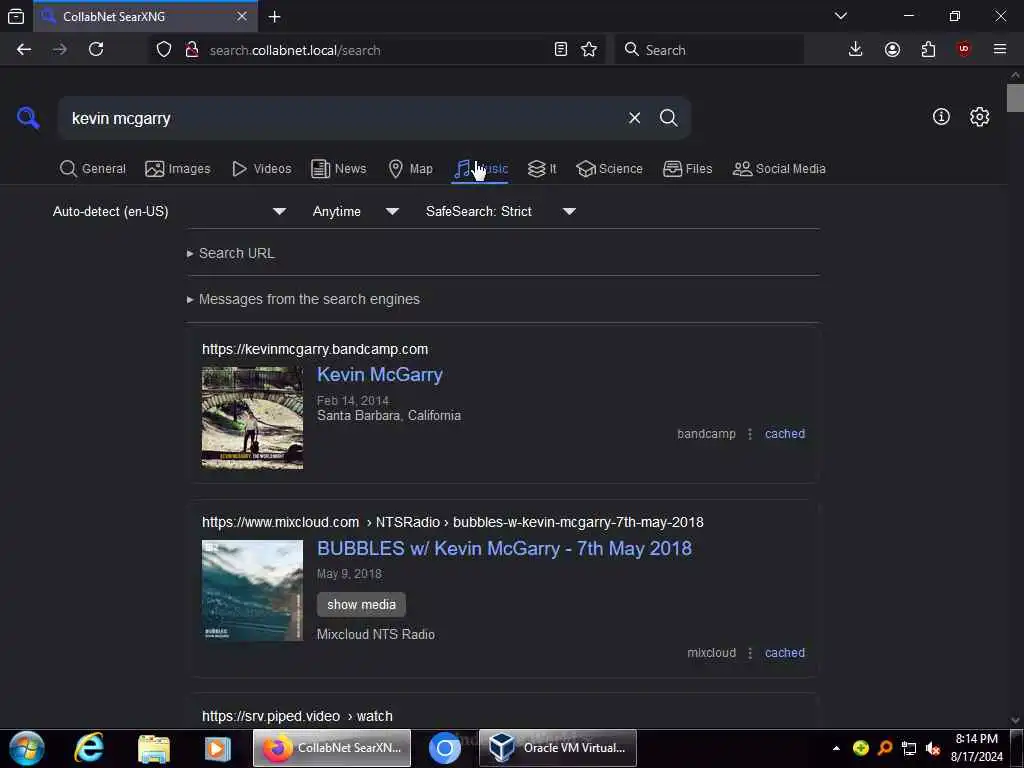The height and width of the screenshot is (768, 1024).
Task: Open Firefox View icon
Action: pos(16,16)
